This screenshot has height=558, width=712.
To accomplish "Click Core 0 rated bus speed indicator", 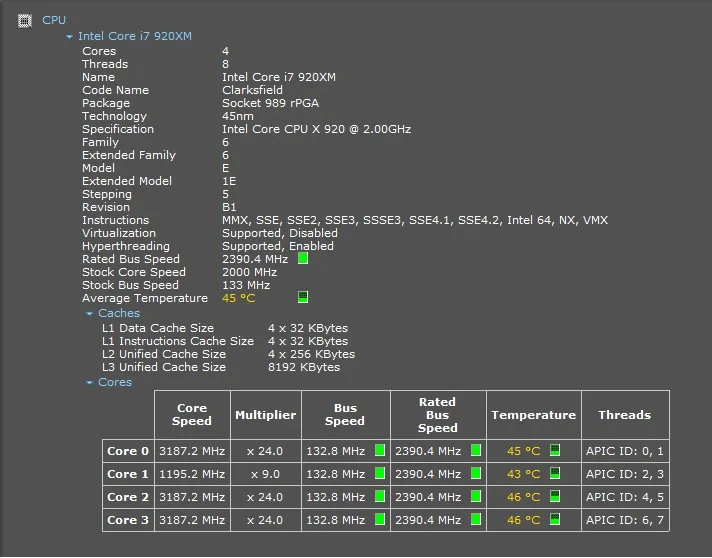I will click(476, 450).
